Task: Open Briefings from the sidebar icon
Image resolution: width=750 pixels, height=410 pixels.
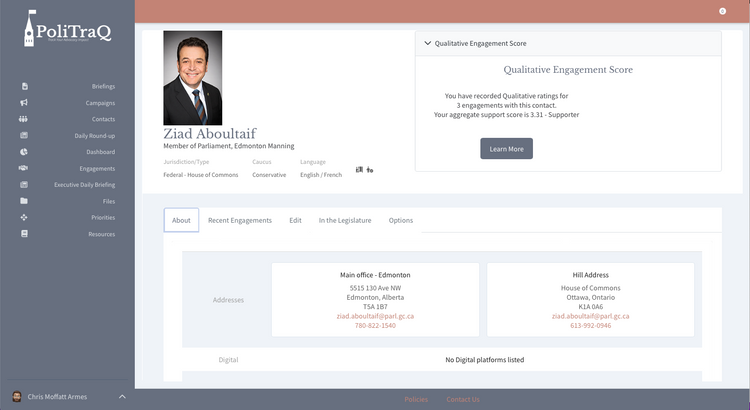Action: point(24,86)
